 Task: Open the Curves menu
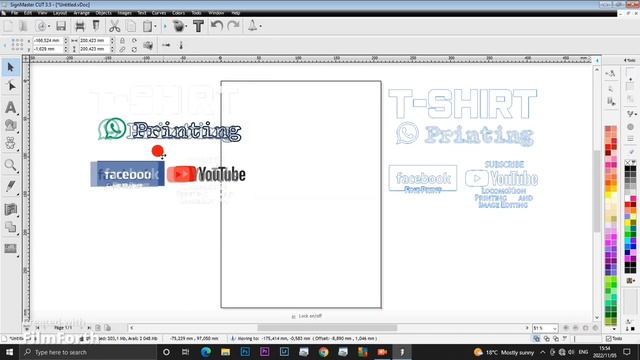pyautogui.click(x=159, y=13)
